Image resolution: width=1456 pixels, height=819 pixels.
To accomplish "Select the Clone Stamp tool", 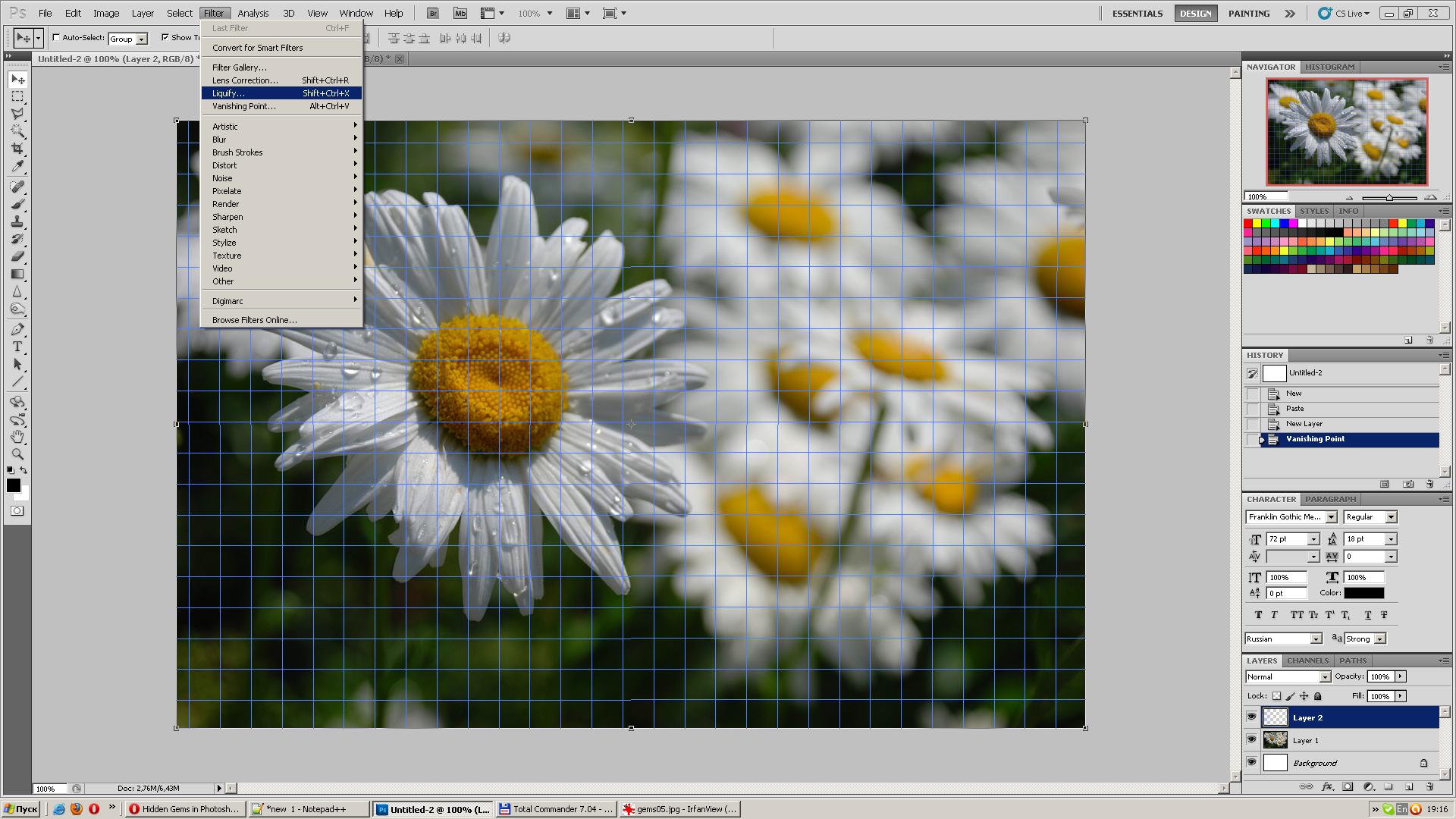I will (17, 221).
